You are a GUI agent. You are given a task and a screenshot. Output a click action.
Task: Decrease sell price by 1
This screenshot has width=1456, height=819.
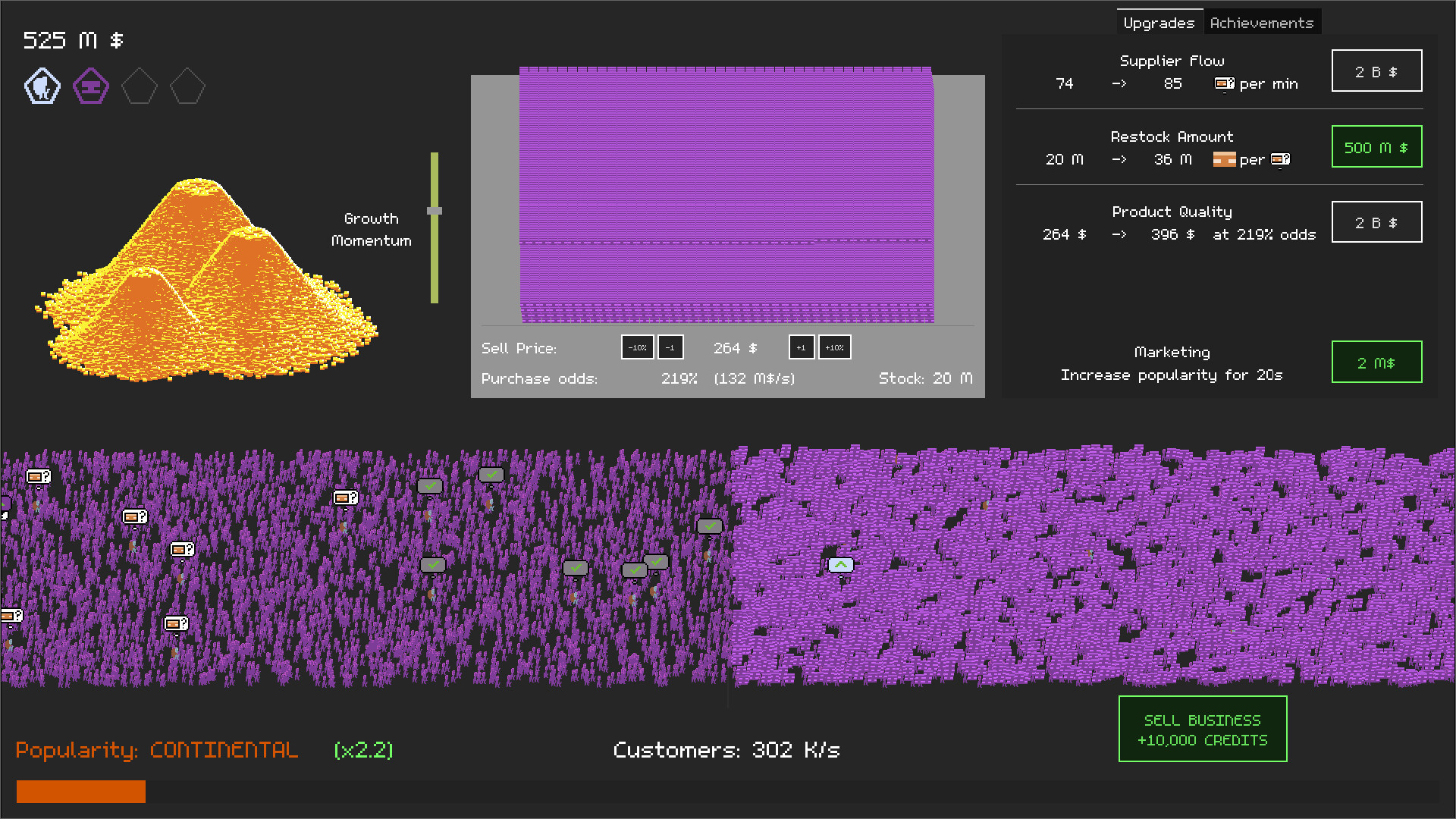point(670,347)
